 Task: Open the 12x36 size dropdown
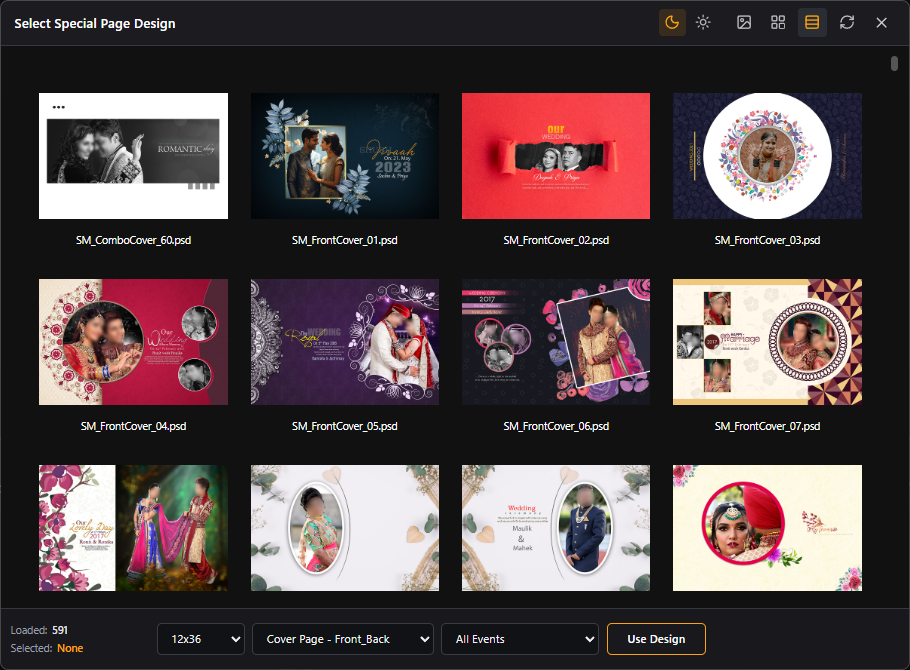click(x=201, y=639)
